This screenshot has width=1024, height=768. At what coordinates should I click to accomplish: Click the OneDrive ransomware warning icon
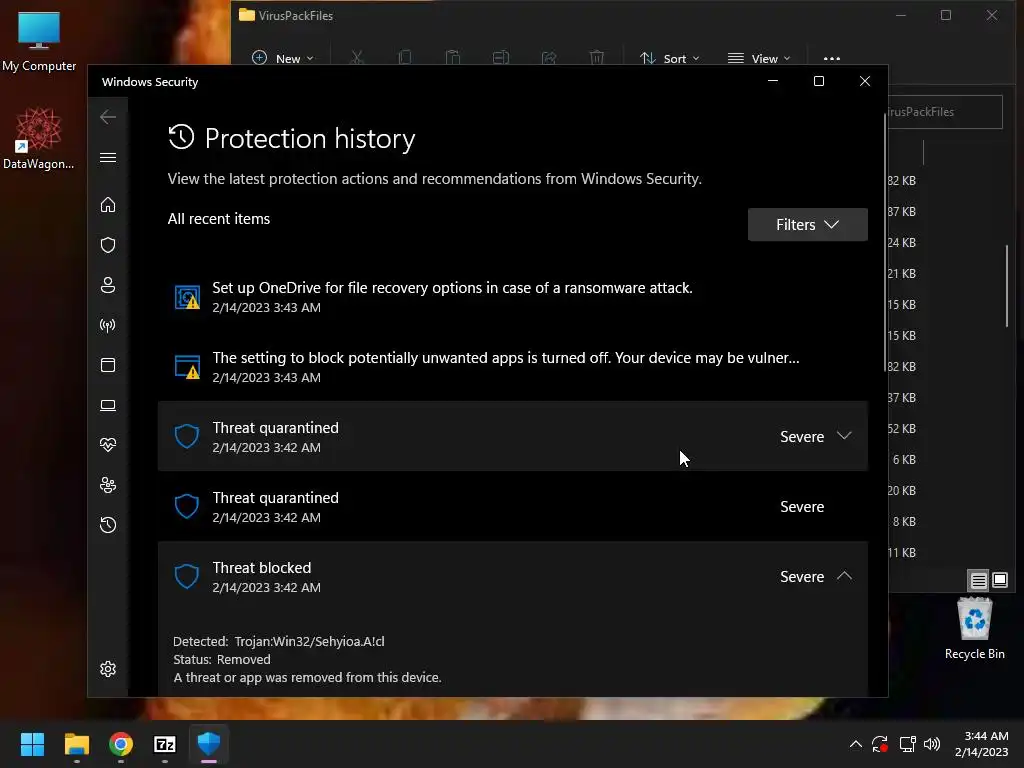coord(187,297)
